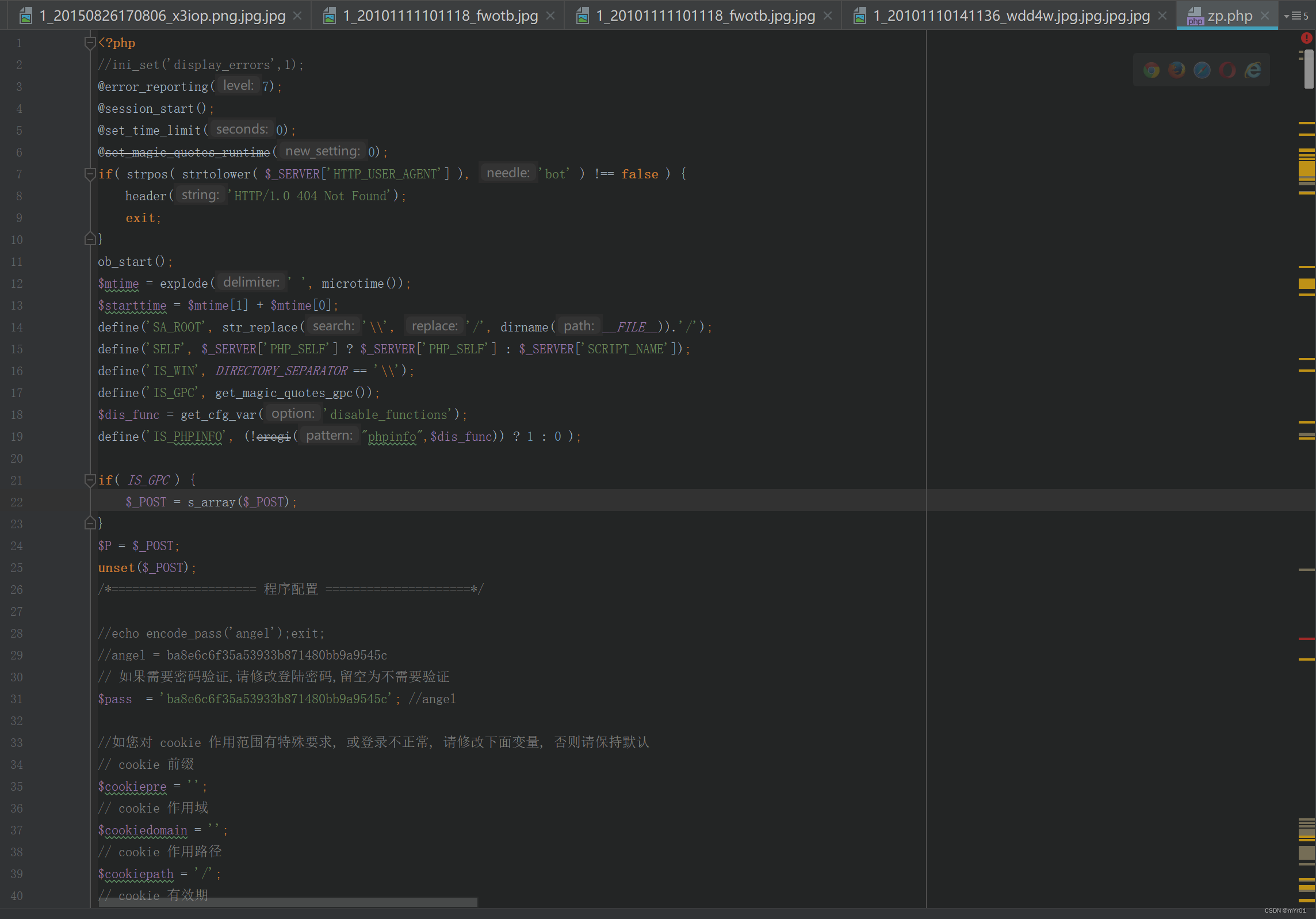The width and height of the screenshot is (1316, 919).
Task: Close the zp.php tab
Action: [x=1264, y=16]
